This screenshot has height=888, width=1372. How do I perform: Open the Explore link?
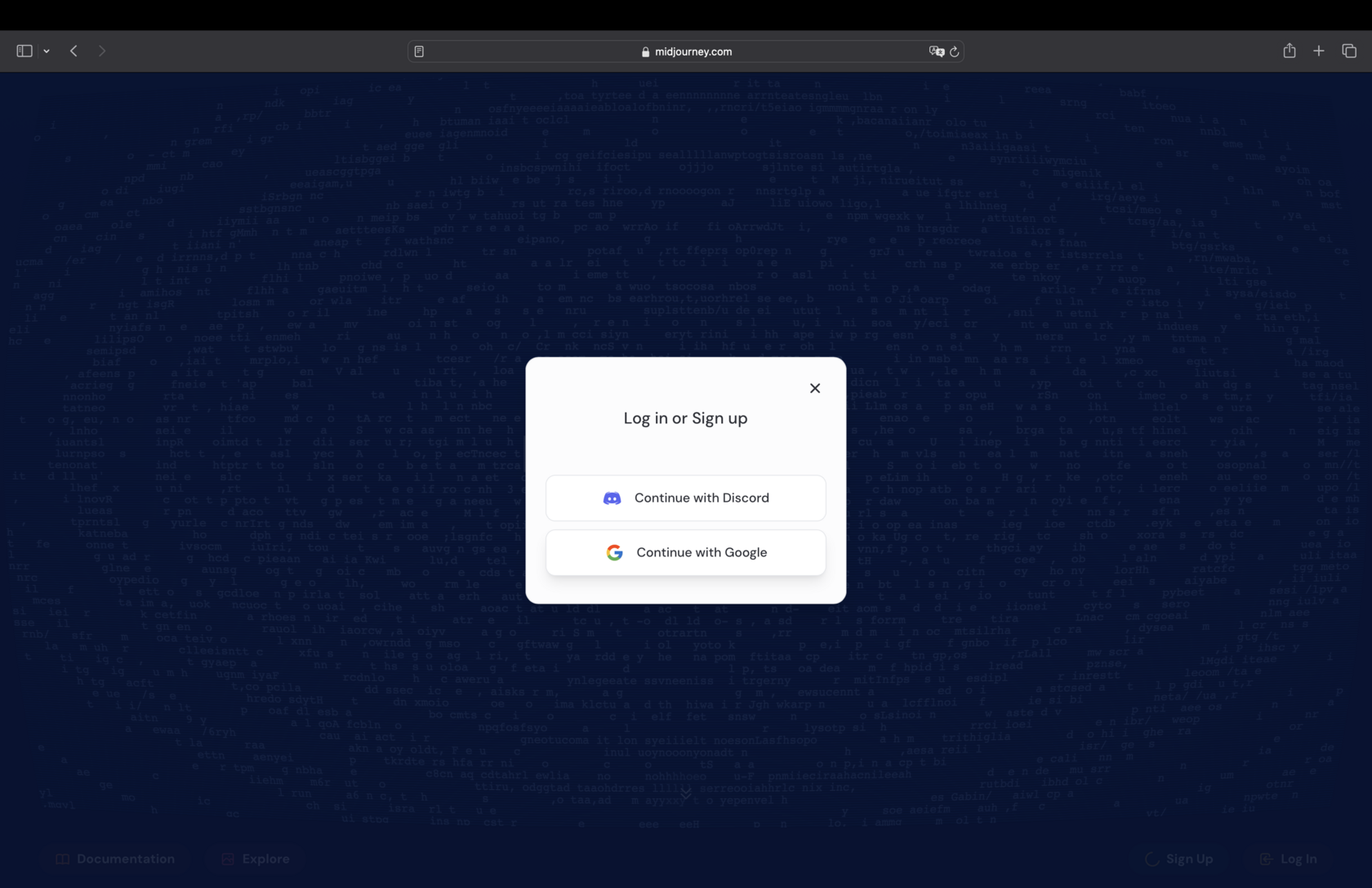click(x=256, y=859)
